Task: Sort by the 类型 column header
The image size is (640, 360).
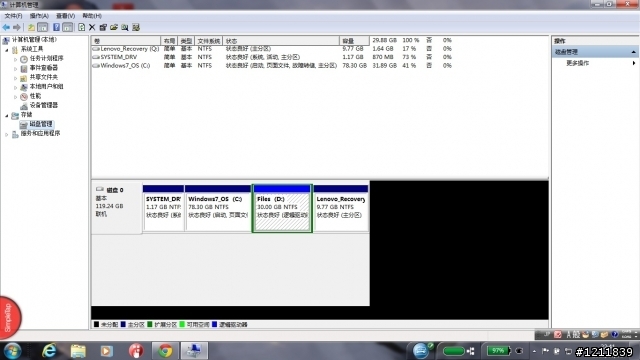Action: (x=186, y=41)
